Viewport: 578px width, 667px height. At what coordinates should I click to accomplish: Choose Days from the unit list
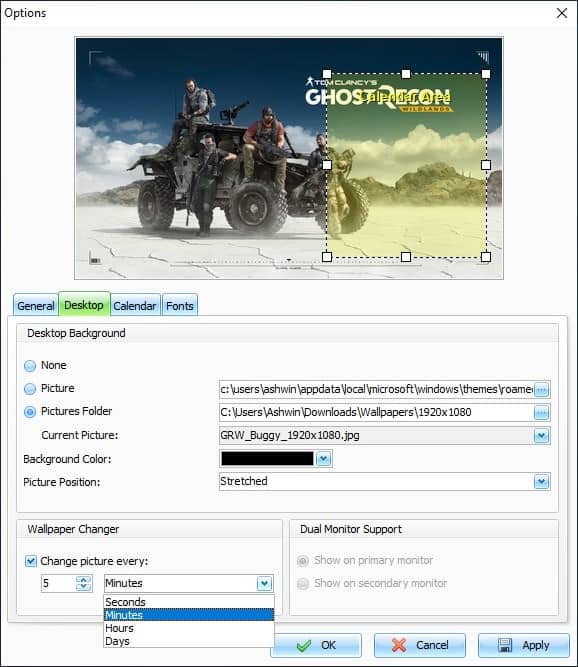[x=189, y=641]
